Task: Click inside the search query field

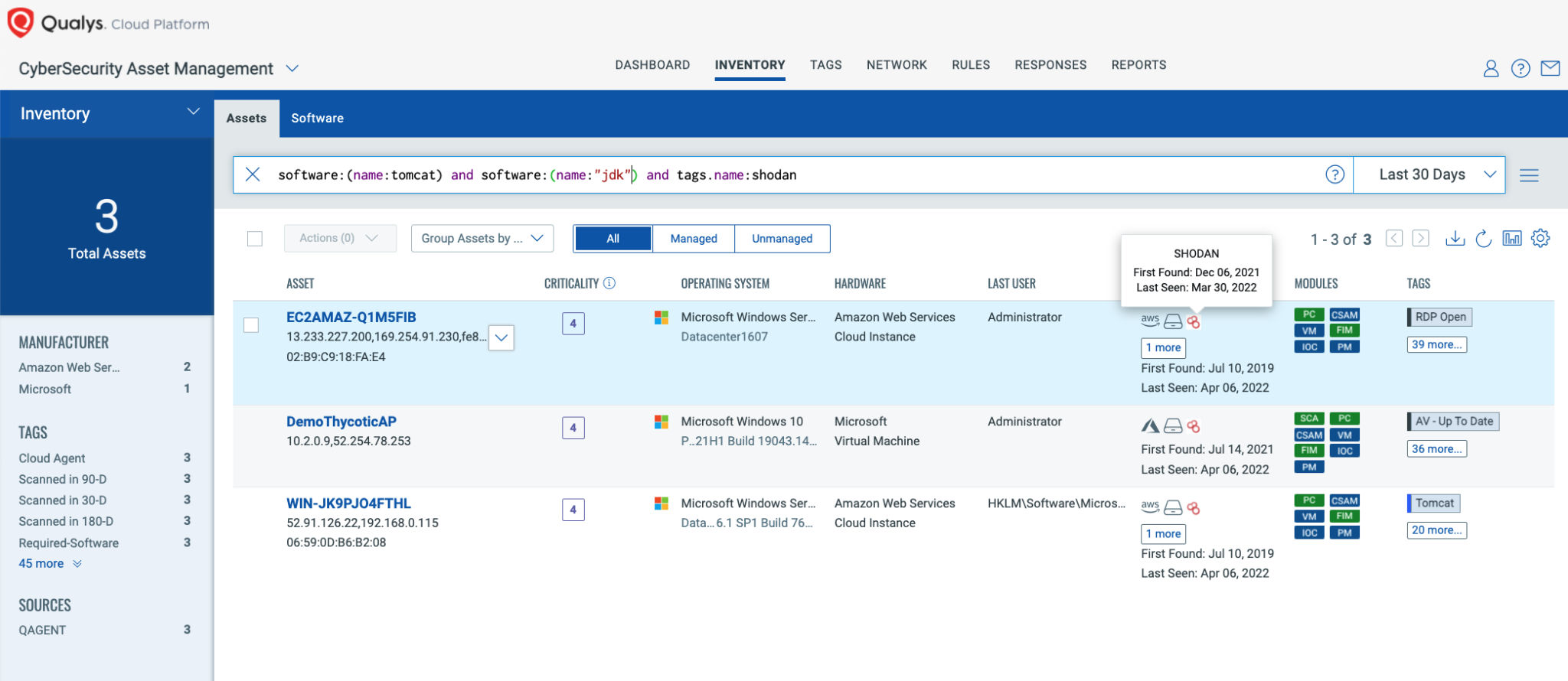Action: pyautogui.click(x=995, y=174)
